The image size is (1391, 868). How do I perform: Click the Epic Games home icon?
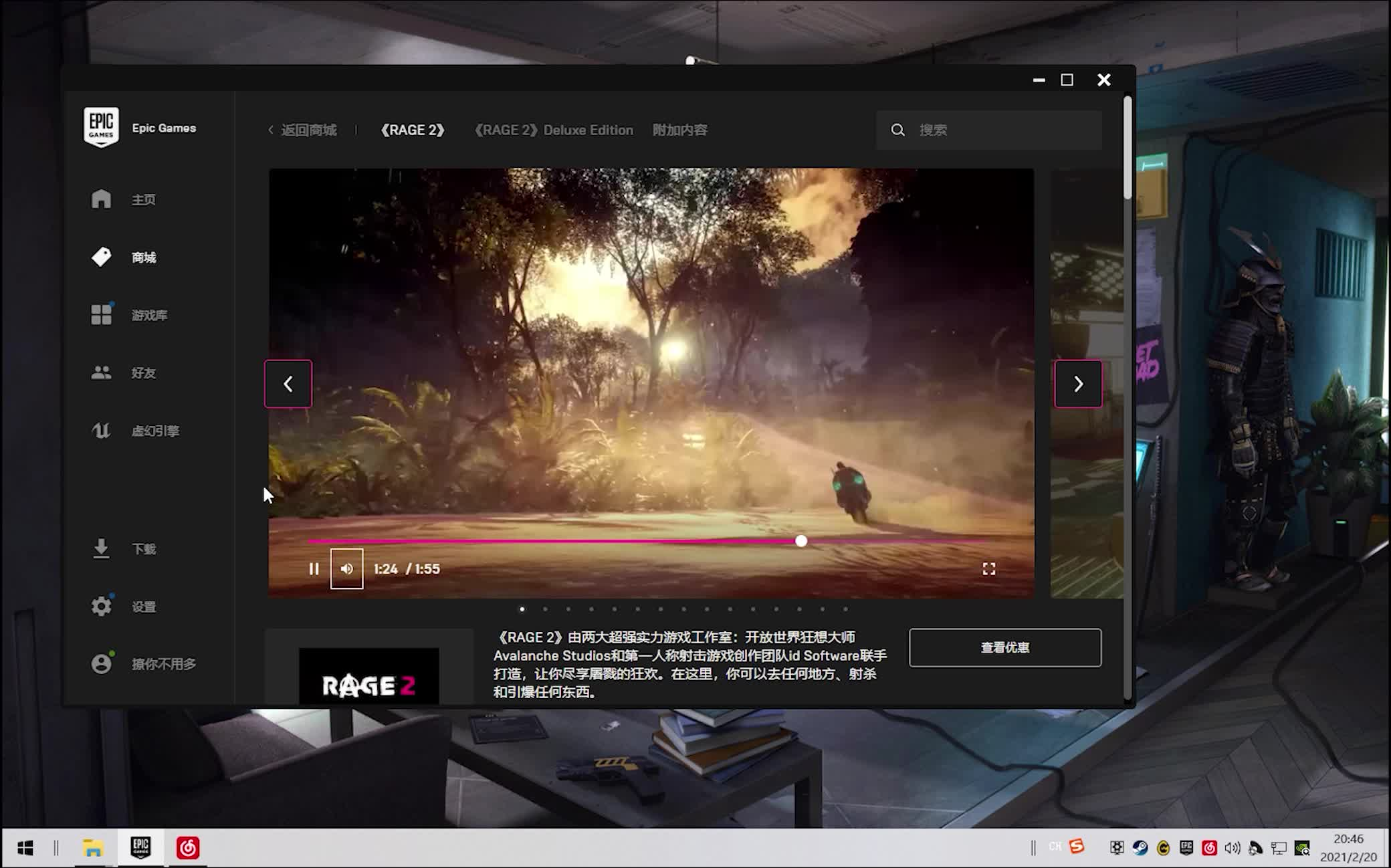100,199
